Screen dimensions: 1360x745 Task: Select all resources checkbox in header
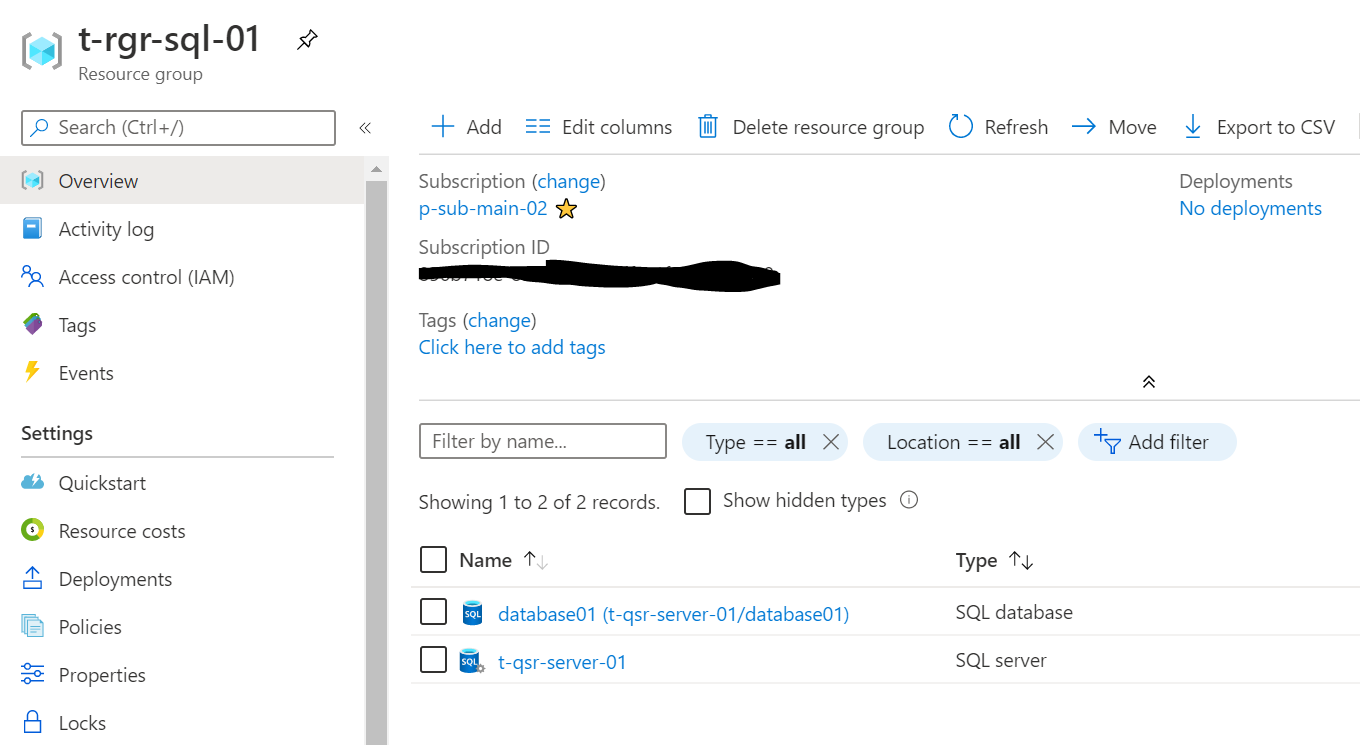tap(433, 560)
